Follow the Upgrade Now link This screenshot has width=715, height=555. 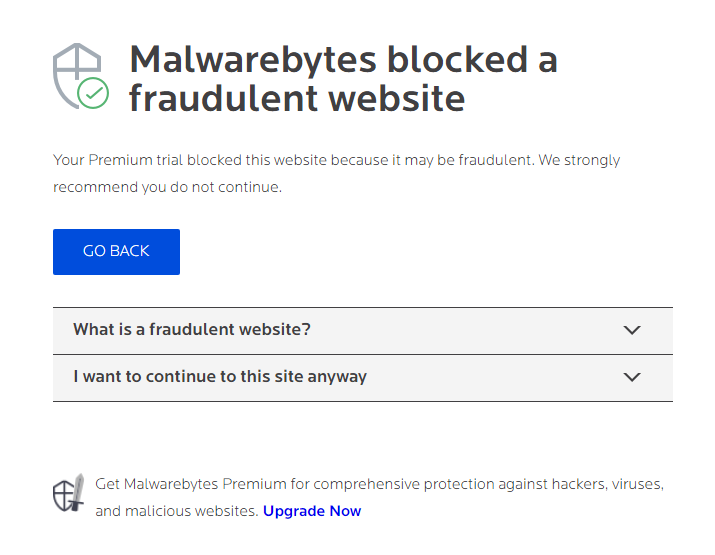[x=312, y=511]
